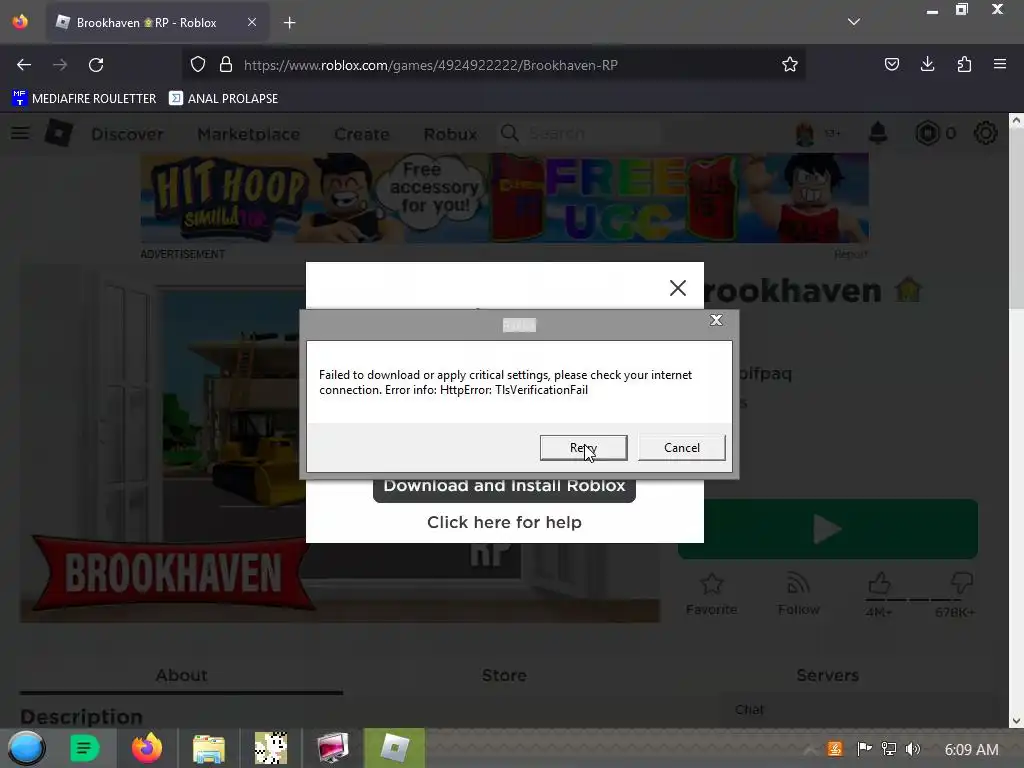Viewport: 1024px width, 768px height.
Task: Select the Brookhaven RP - Roblox tab
Action: click(157, 22)
